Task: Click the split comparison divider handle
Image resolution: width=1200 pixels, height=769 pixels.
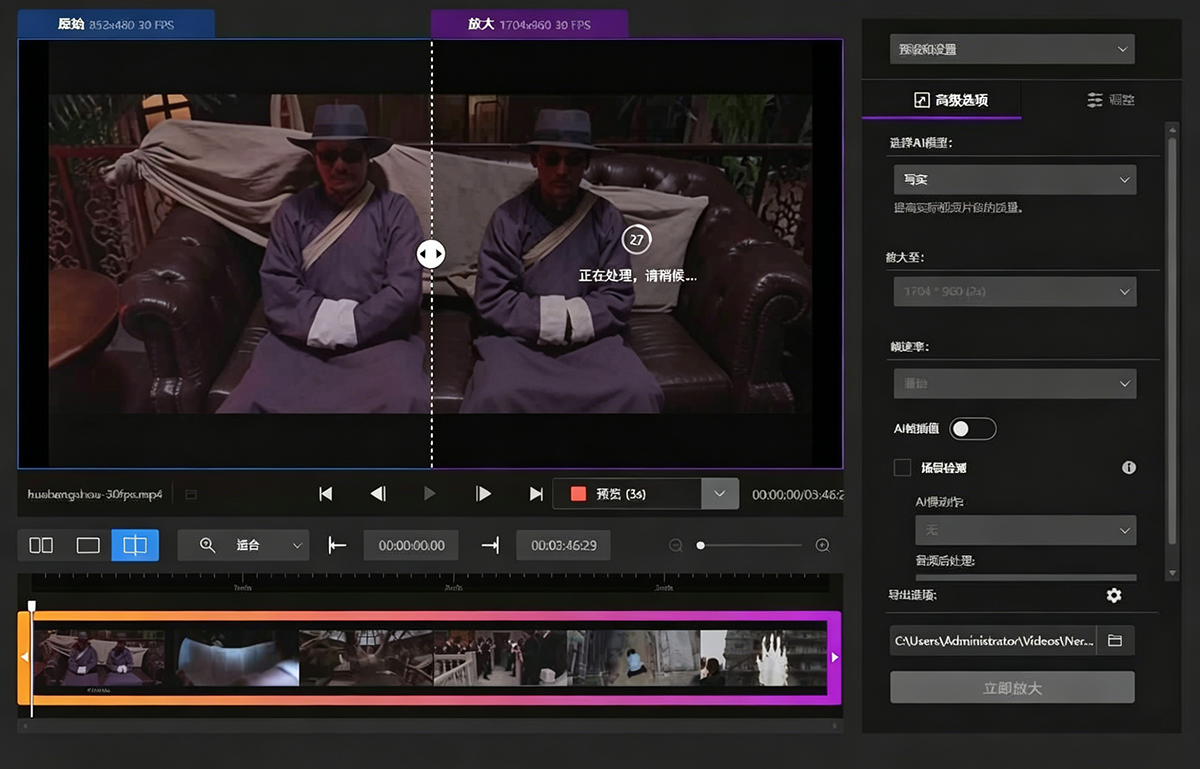Action: [431, 254]
